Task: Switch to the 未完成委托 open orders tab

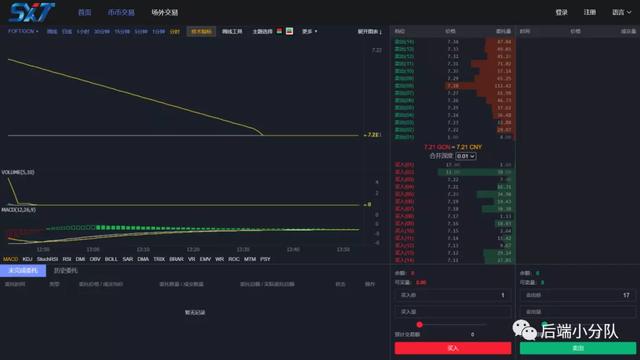Action: 23,271
